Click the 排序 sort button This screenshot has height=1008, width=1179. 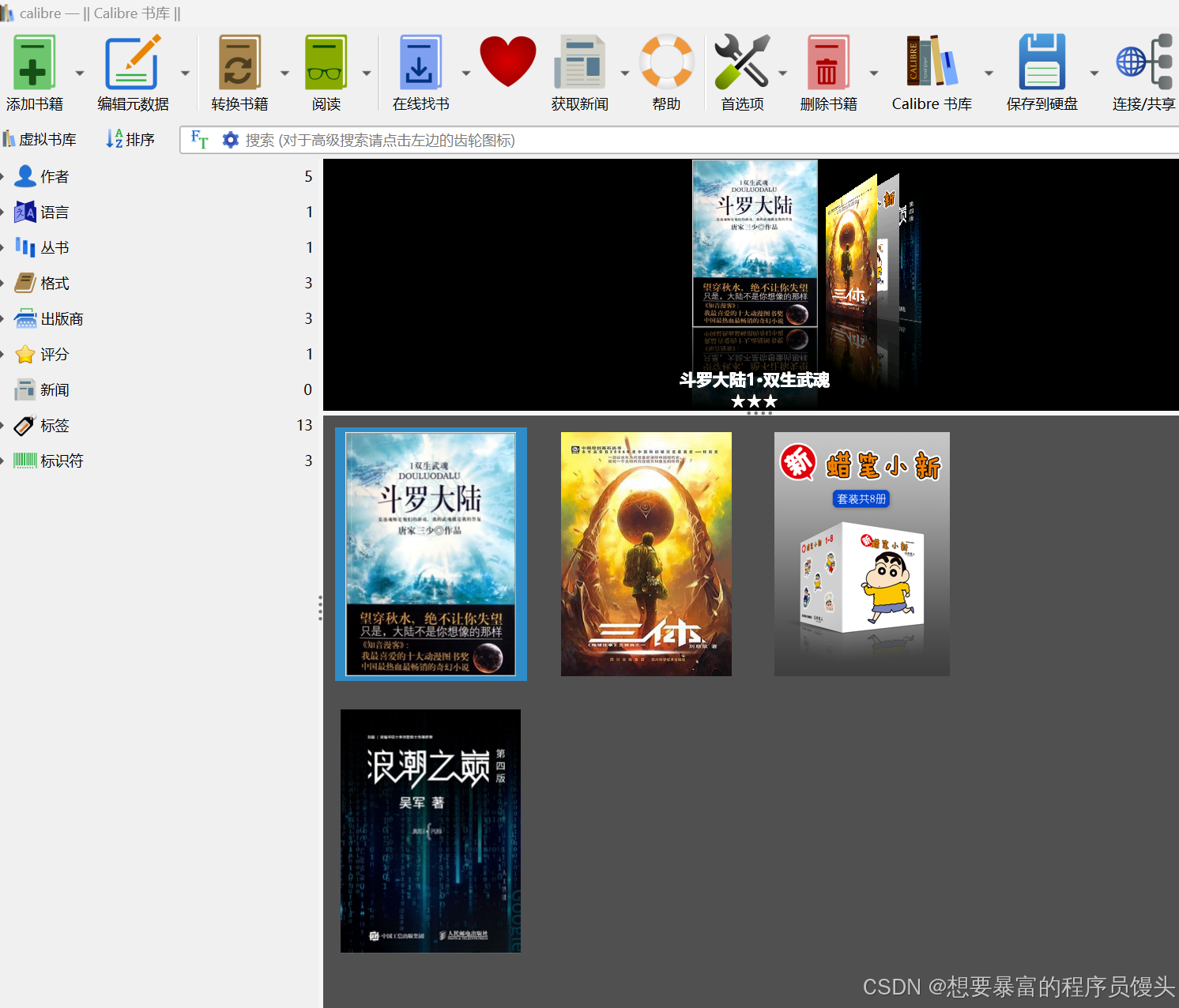130,140
